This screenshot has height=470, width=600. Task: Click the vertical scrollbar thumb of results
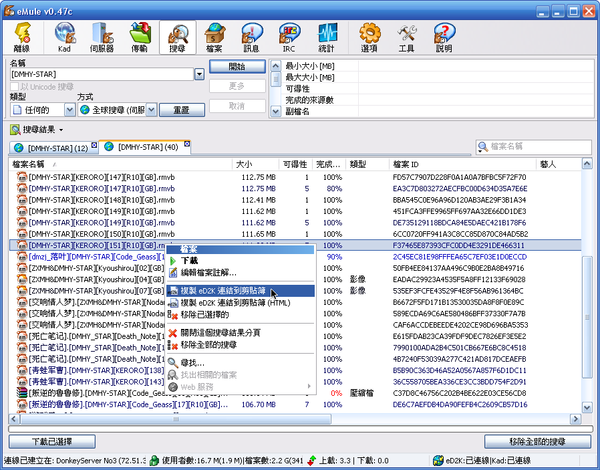pyautogui.click(x=587, y=317)
